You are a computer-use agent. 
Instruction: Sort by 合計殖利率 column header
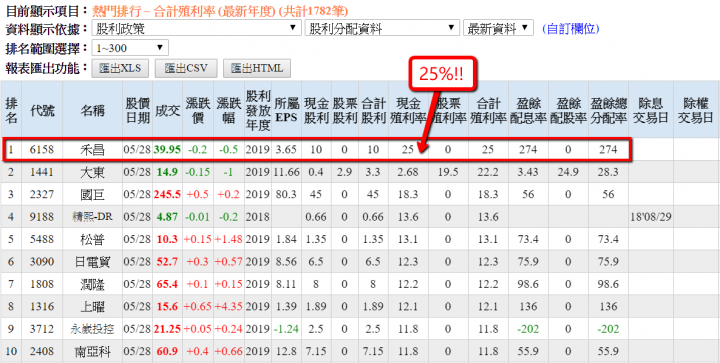tap(488, 110)
